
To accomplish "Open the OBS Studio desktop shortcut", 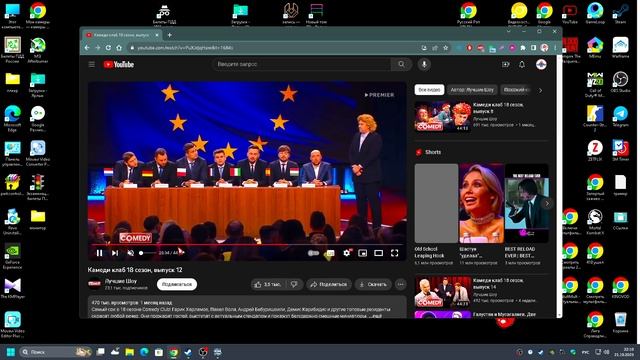I will click(620, 82).
